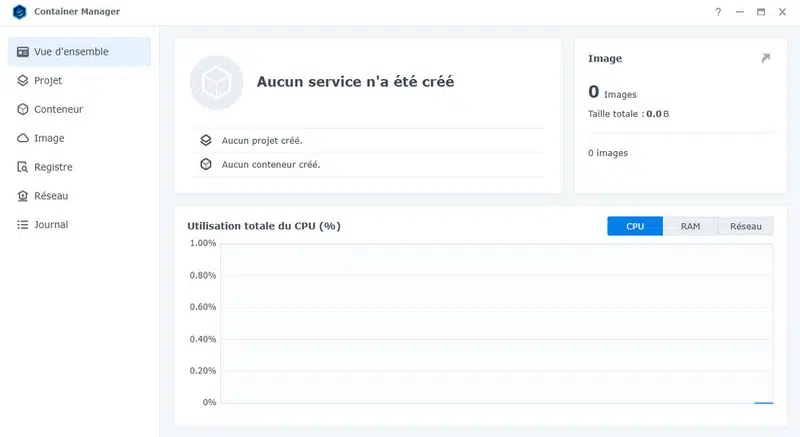Viewport: 800px width, 437px height.
Task: Click the Registre search icon
Action: (x=23, y=167)
